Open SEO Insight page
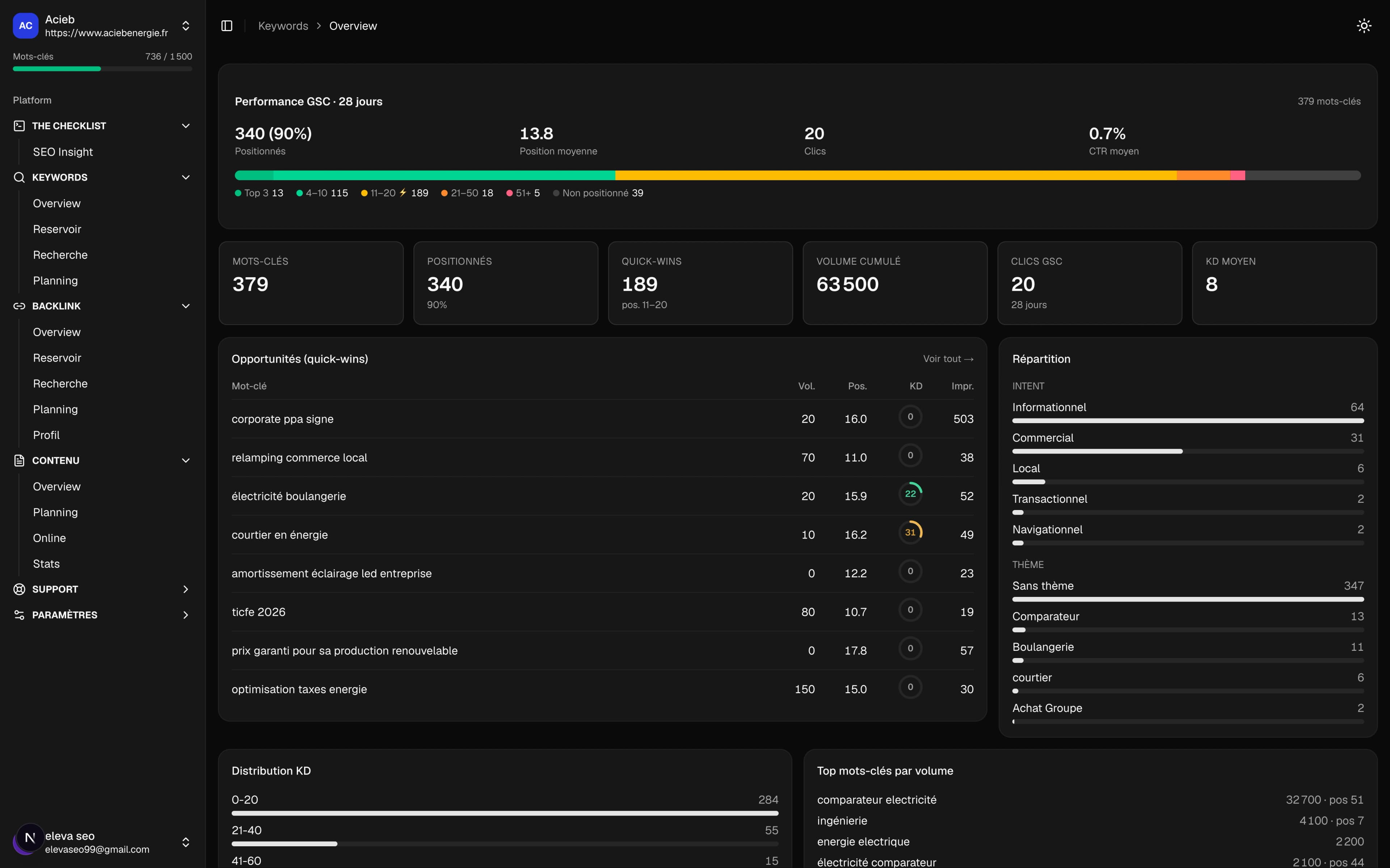Image resolution: width=1390 pixels, height=868 pixels. tap(63, 152)
